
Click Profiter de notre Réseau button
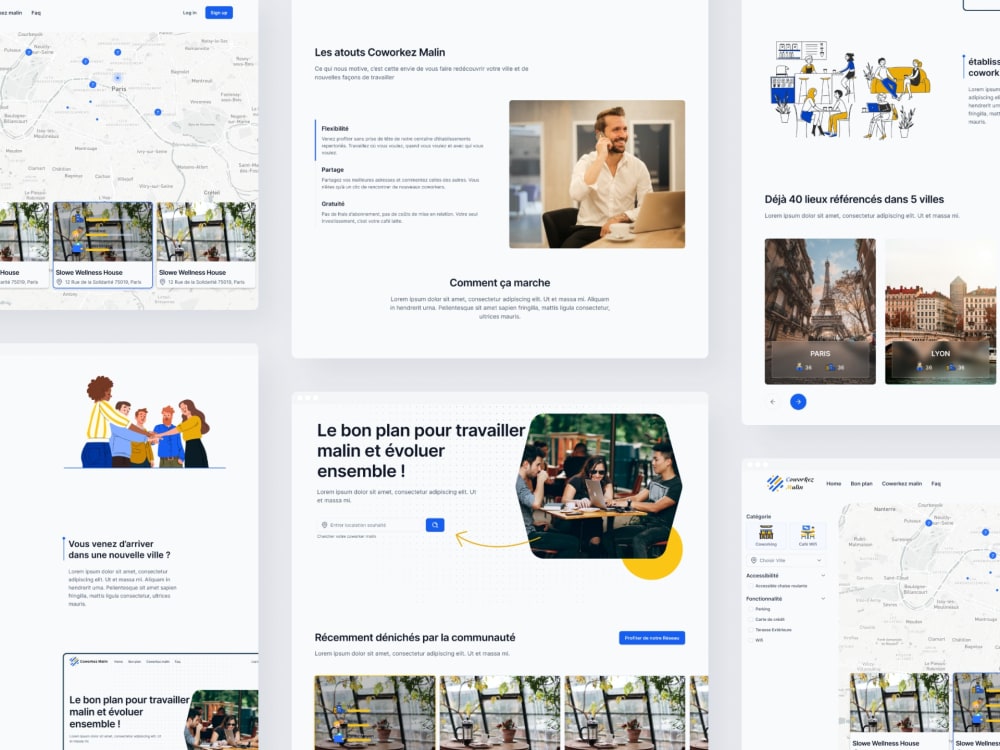652,638
